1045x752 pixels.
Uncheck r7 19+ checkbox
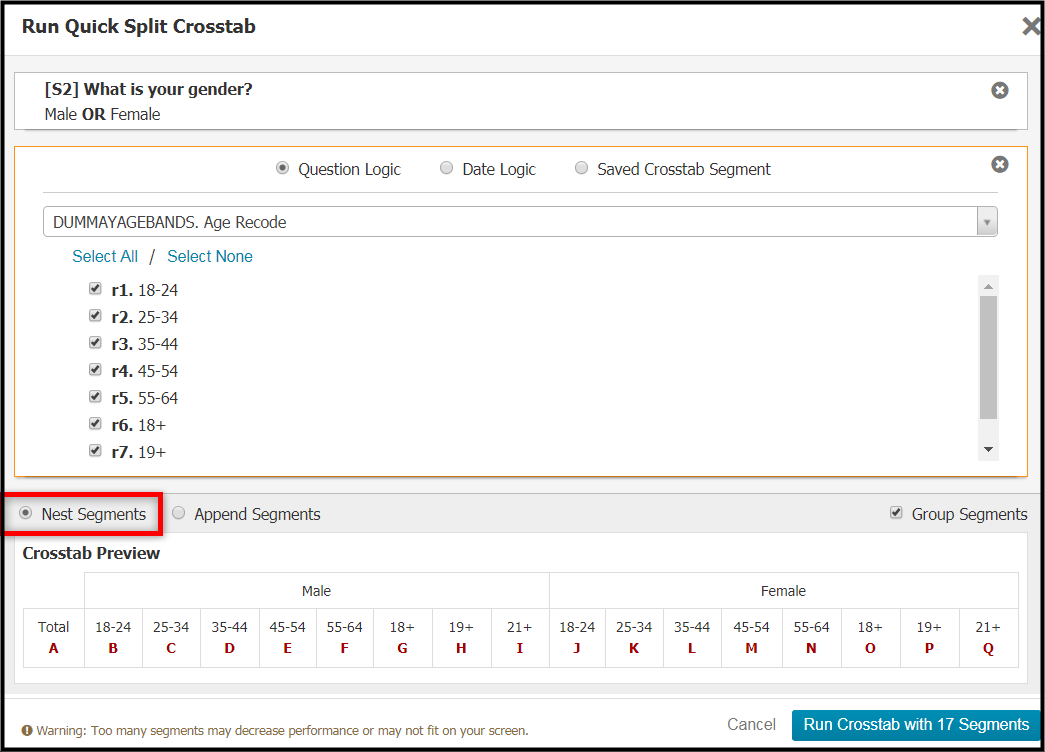[x=95, y=451]
